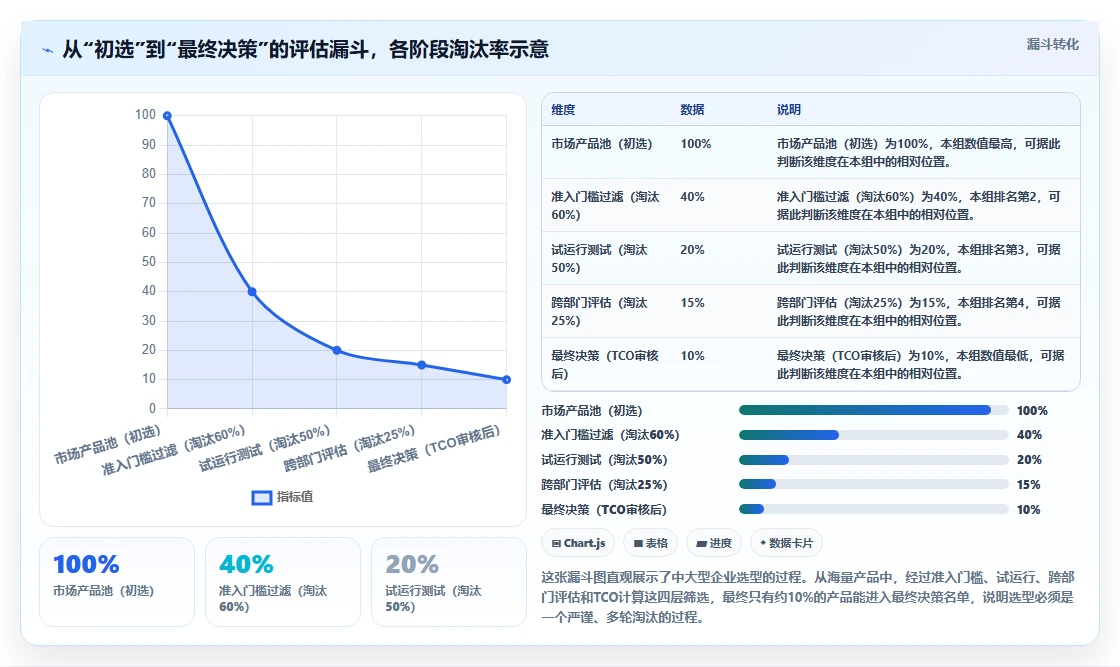Click description mentioning 本组数值最高
This screenshot has height=667, width=1120.
click(x=919, y=153)
